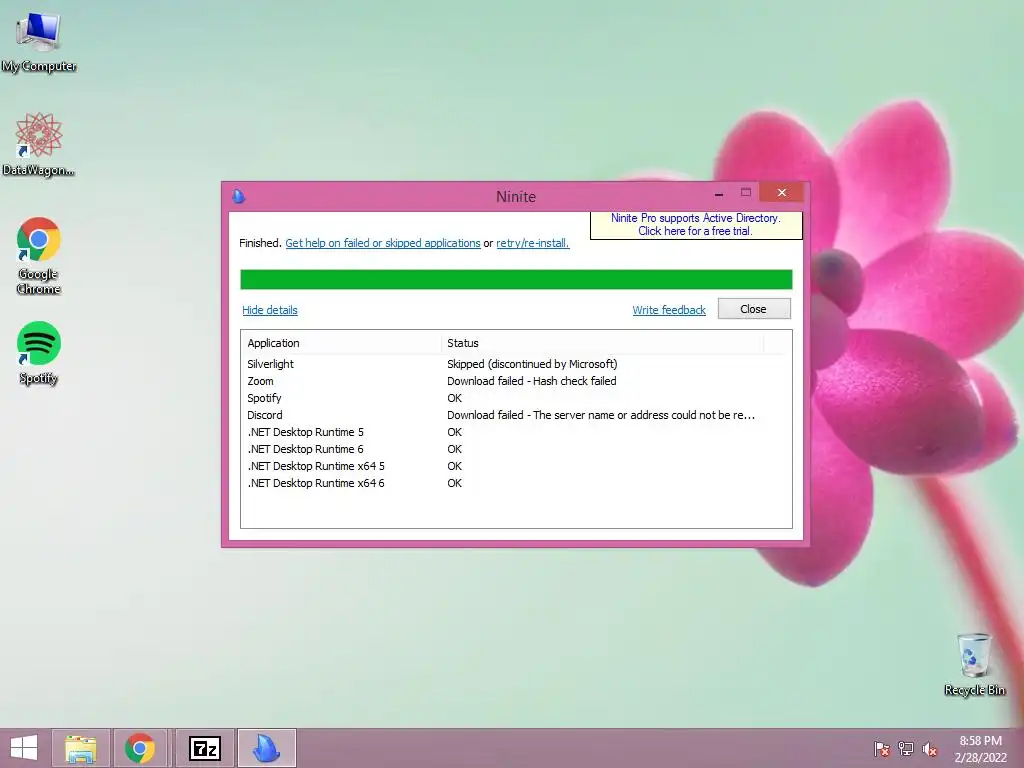Open Chrome from the taskbar
This screenshot has height=768, width=1024.
coord(140,748)
